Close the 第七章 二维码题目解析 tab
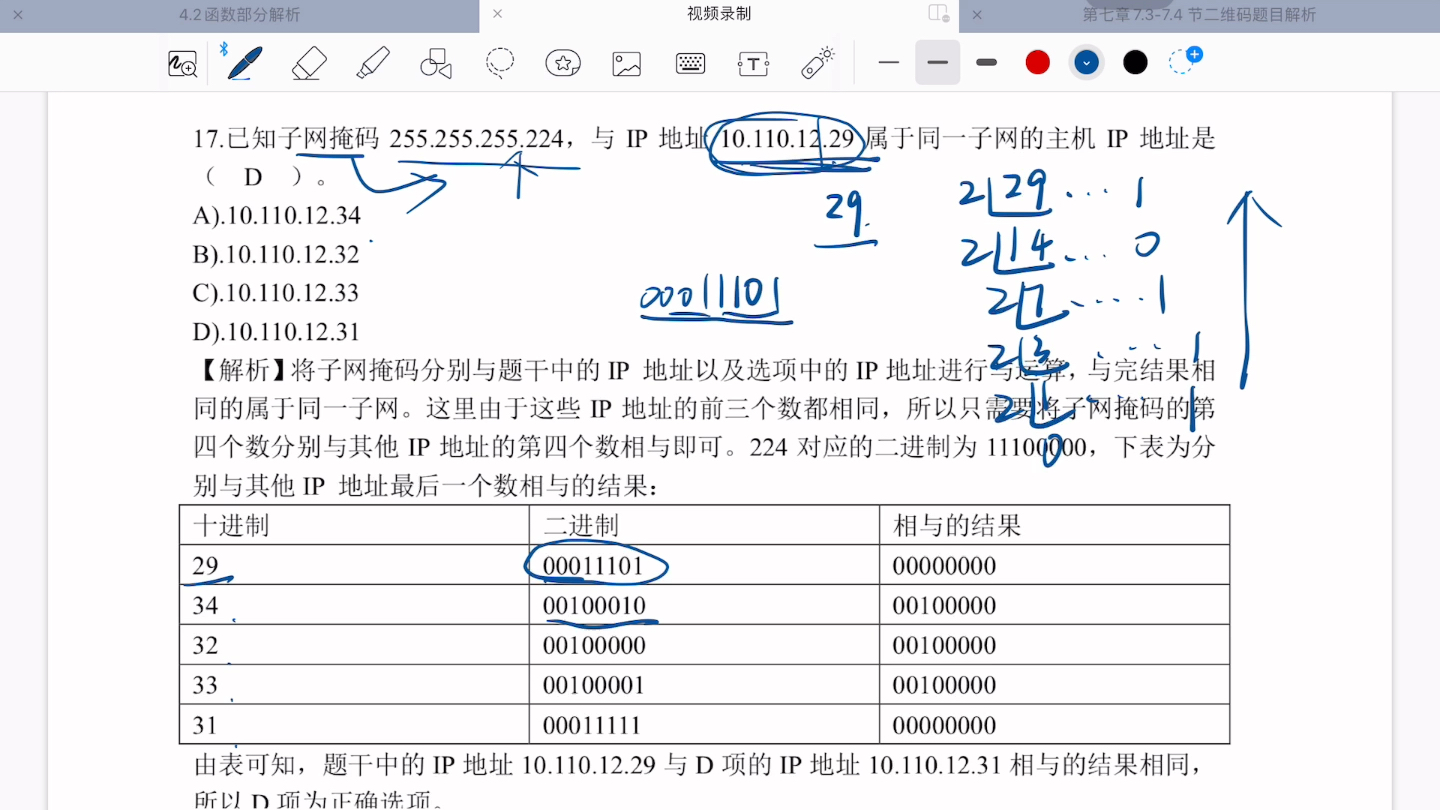 point(977,15)
